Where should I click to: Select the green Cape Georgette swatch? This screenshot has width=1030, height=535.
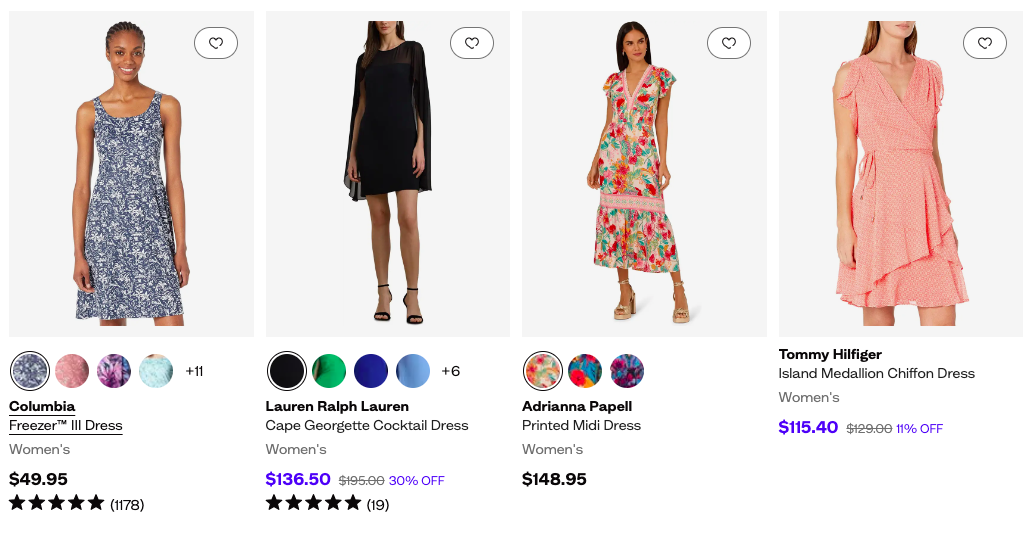pyautogui.click(x=329, y=371)
